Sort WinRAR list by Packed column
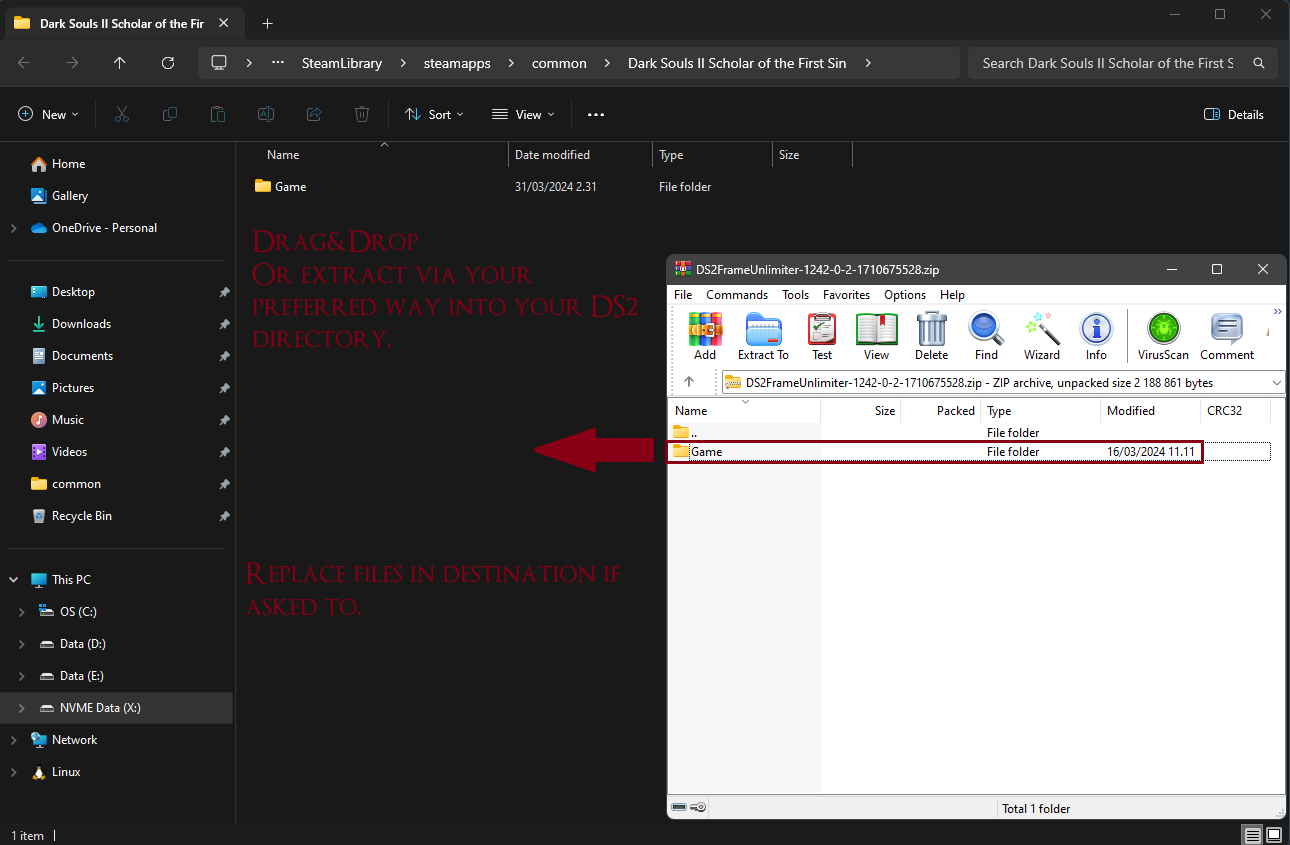Screen dimensions: 1290x845 tap(940, 411)
